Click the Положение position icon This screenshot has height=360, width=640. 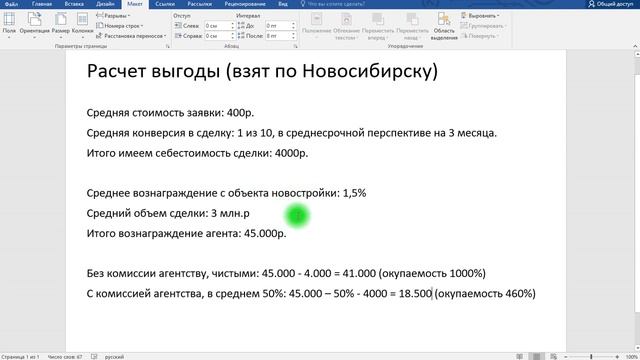click(317, 19)
